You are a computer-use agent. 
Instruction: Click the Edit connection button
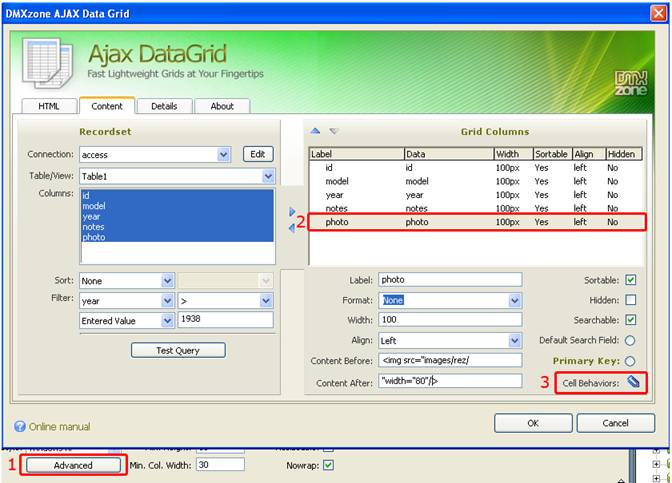tap(258, 154)
